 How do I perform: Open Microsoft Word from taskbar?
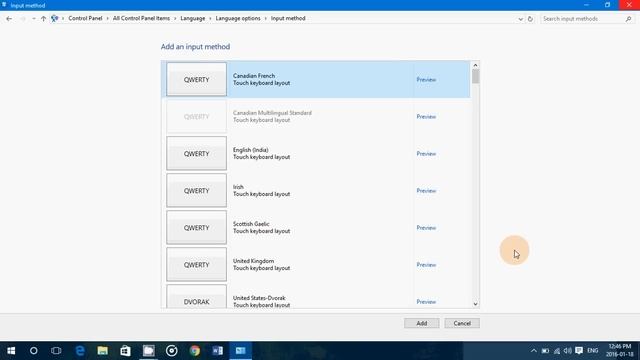[218, 351]
